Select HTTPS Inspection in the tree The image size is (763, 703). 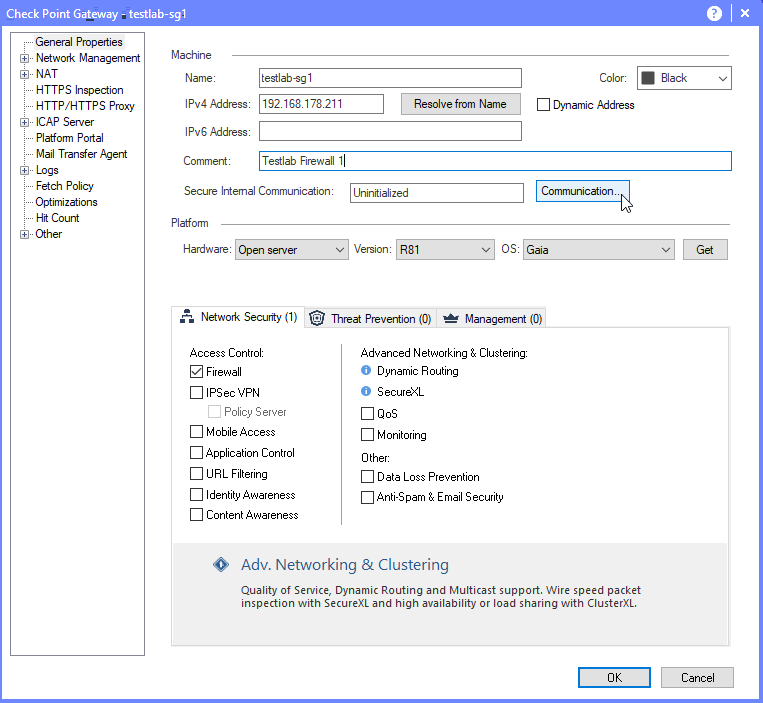(x=79, y=90)
